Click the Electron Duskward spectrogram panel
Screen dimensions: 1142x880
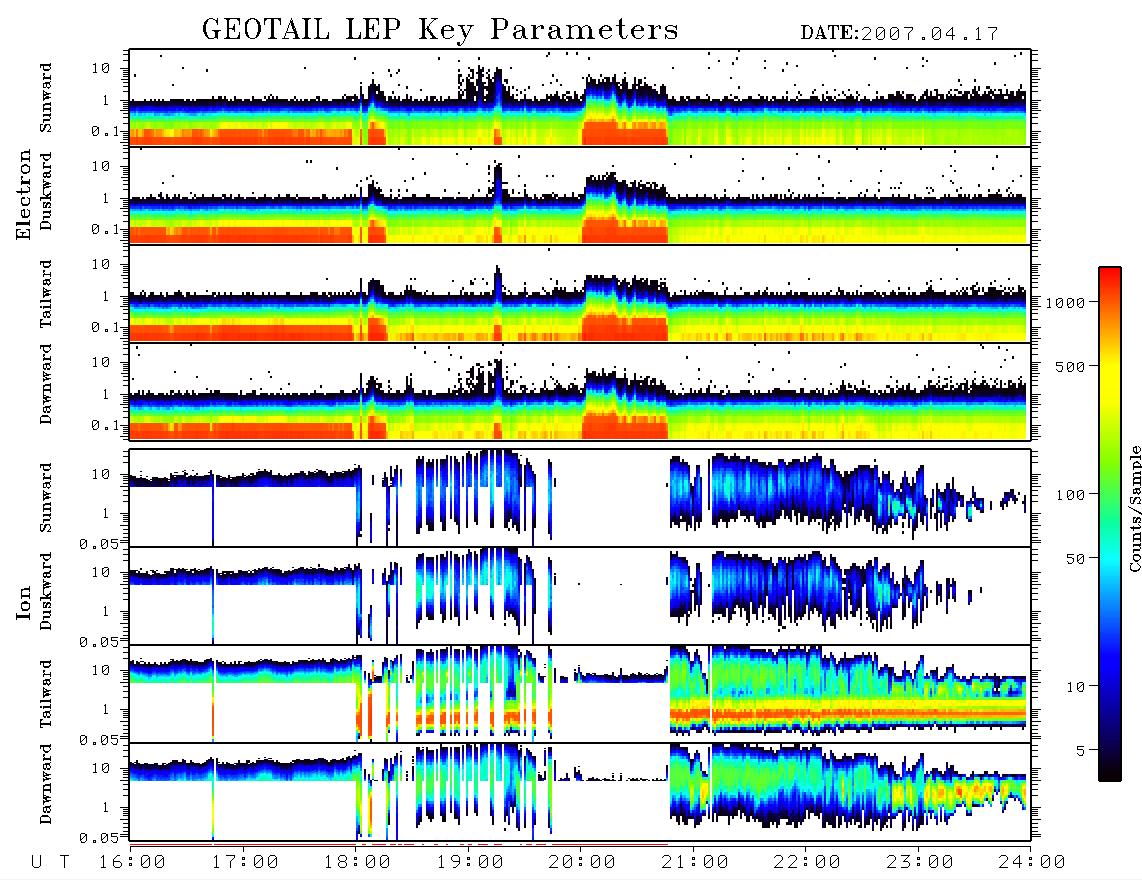(580, 195)
